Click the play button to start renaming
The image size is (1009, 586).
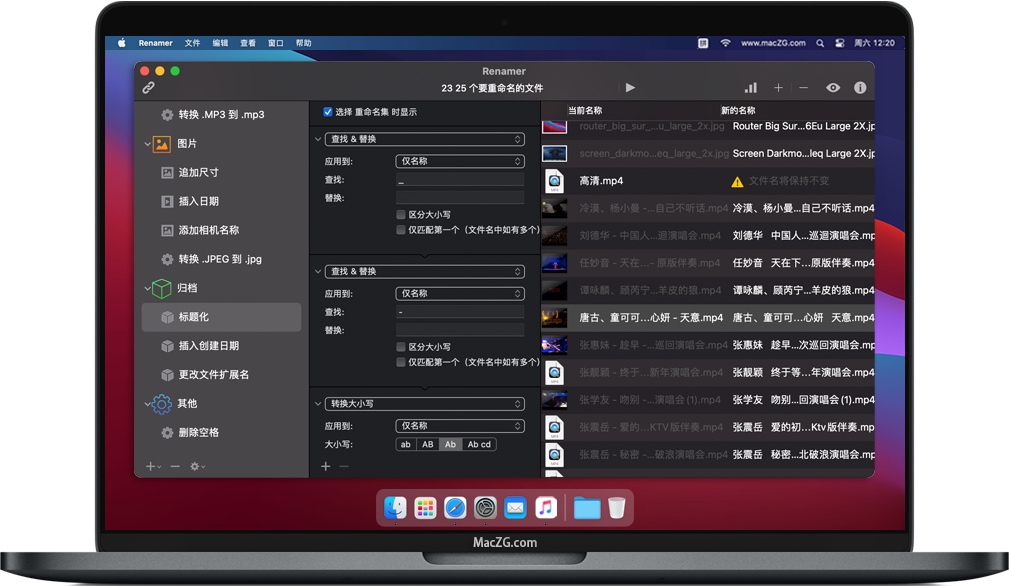coord(630,88)
